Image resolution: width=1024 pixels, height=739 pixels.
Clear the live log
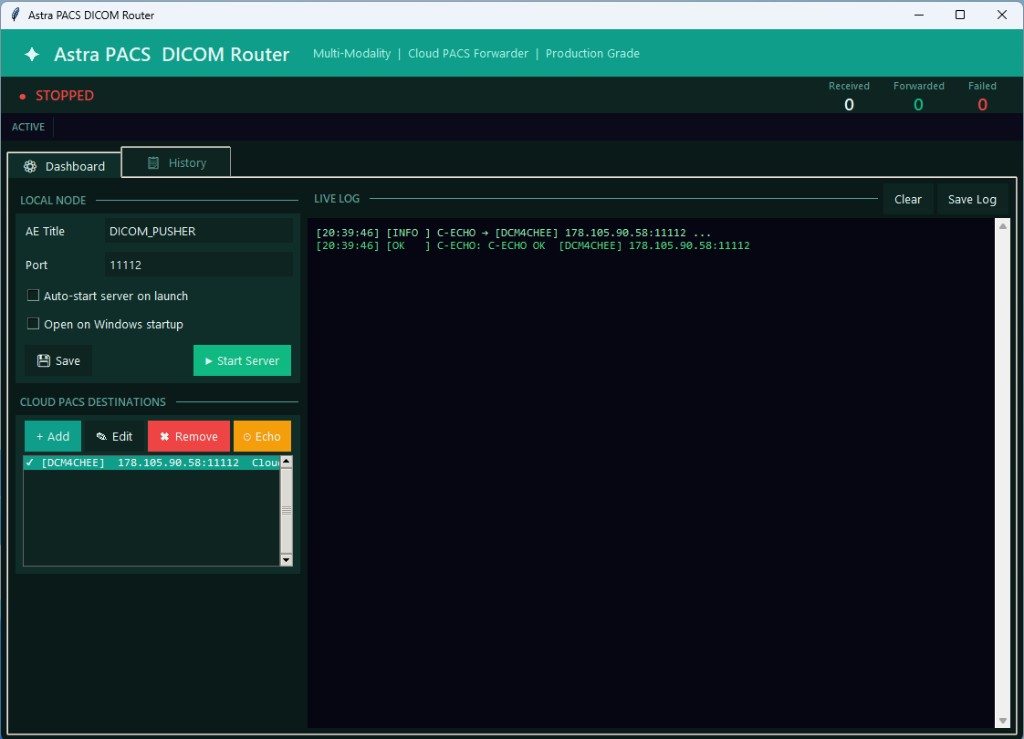908,199
